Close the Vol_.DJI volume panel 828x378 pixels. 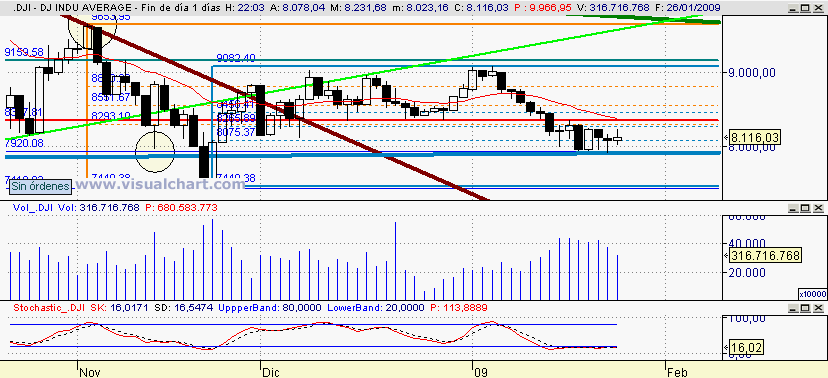click(x=818, y=208)
